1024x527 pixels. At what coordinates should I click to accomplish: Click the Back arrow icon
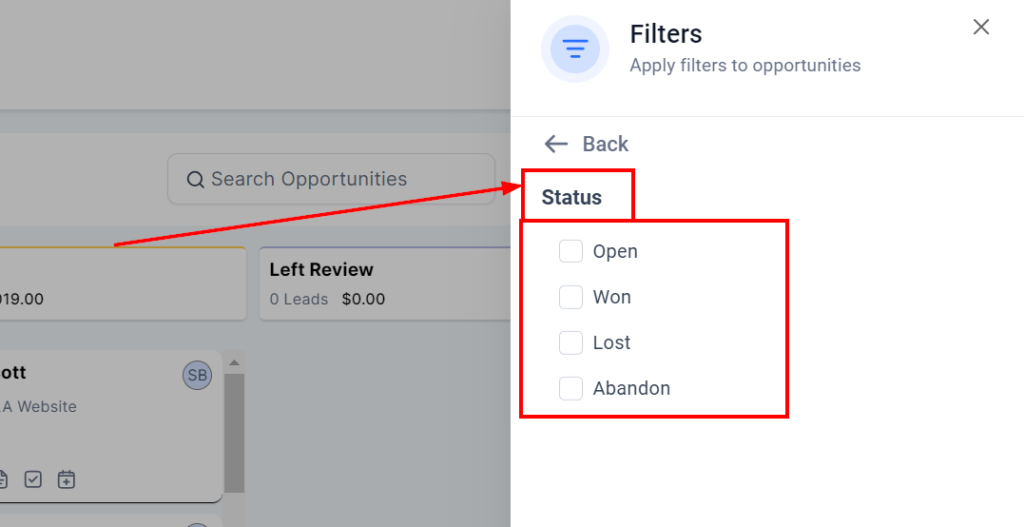(x=556, y=144)
